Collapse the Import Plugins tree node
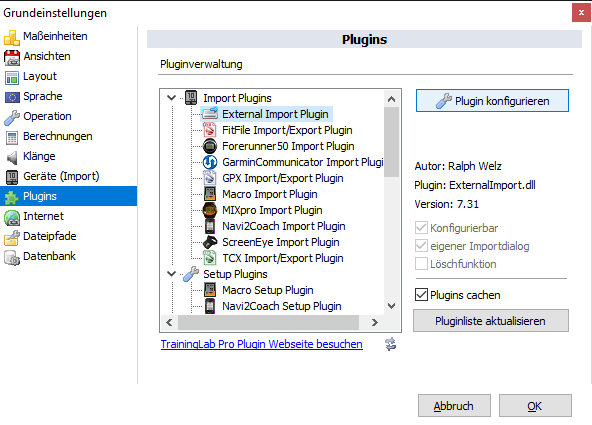 [171, 98]
